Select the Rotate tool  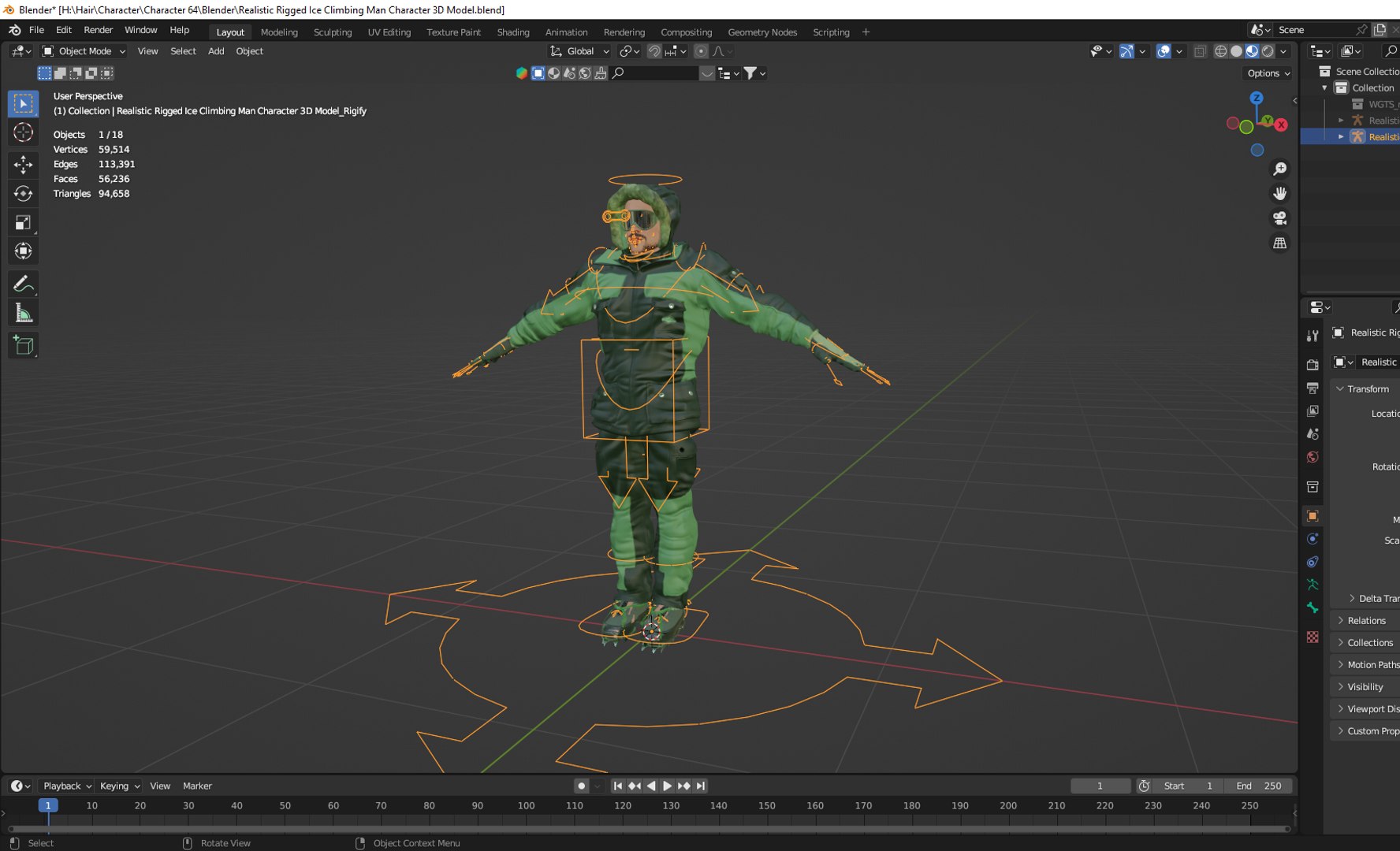pyautogui.click(x=23, y=193)
